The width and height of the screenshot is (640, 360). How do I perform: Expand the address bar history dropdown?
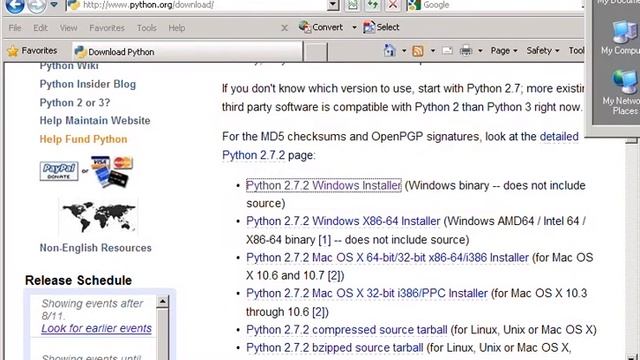333,5
